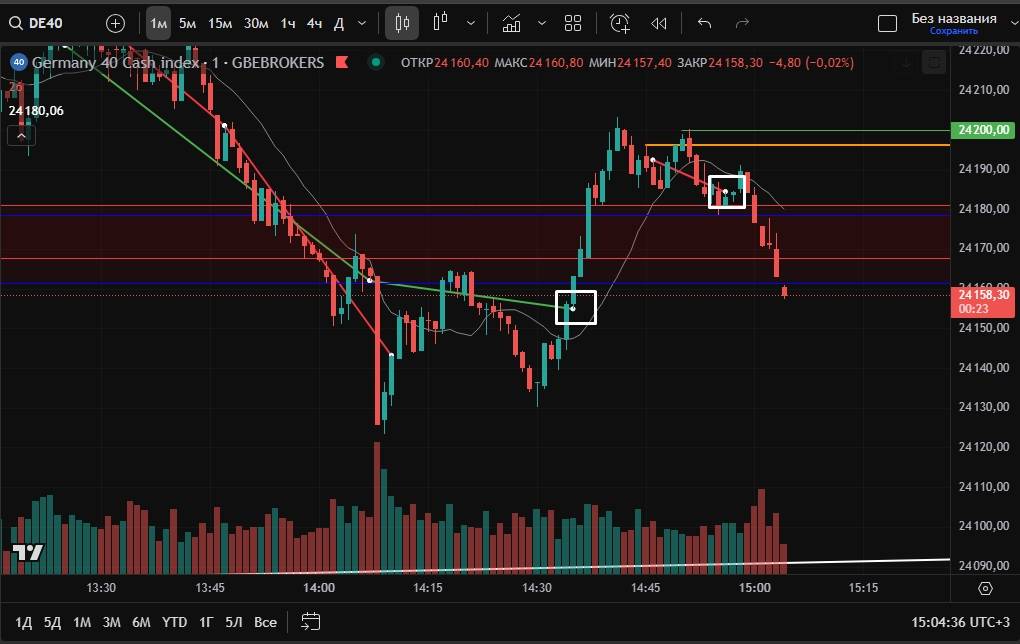Click the 15:04:36 UTC+3 timezone button

tap(961, 623)
